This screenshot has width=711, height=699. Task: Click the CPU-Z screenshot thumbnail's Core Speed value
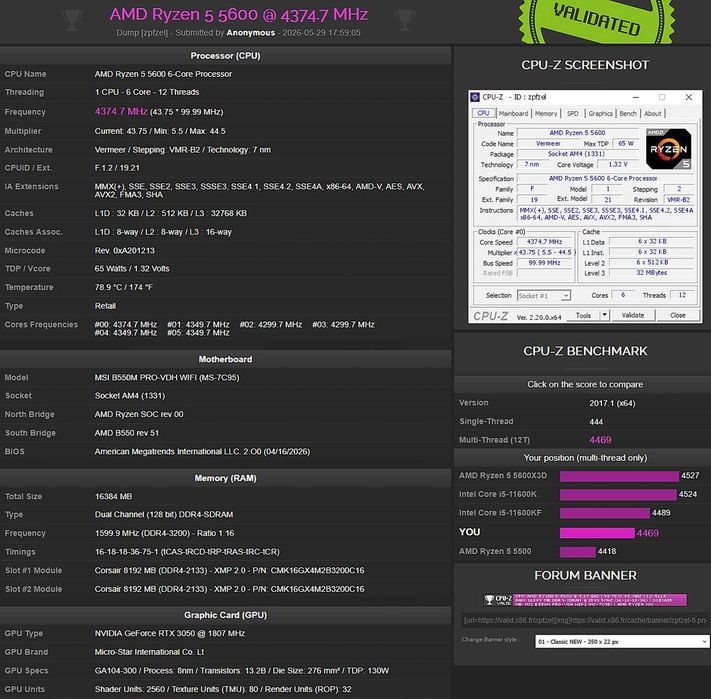[x=544, y=242]
